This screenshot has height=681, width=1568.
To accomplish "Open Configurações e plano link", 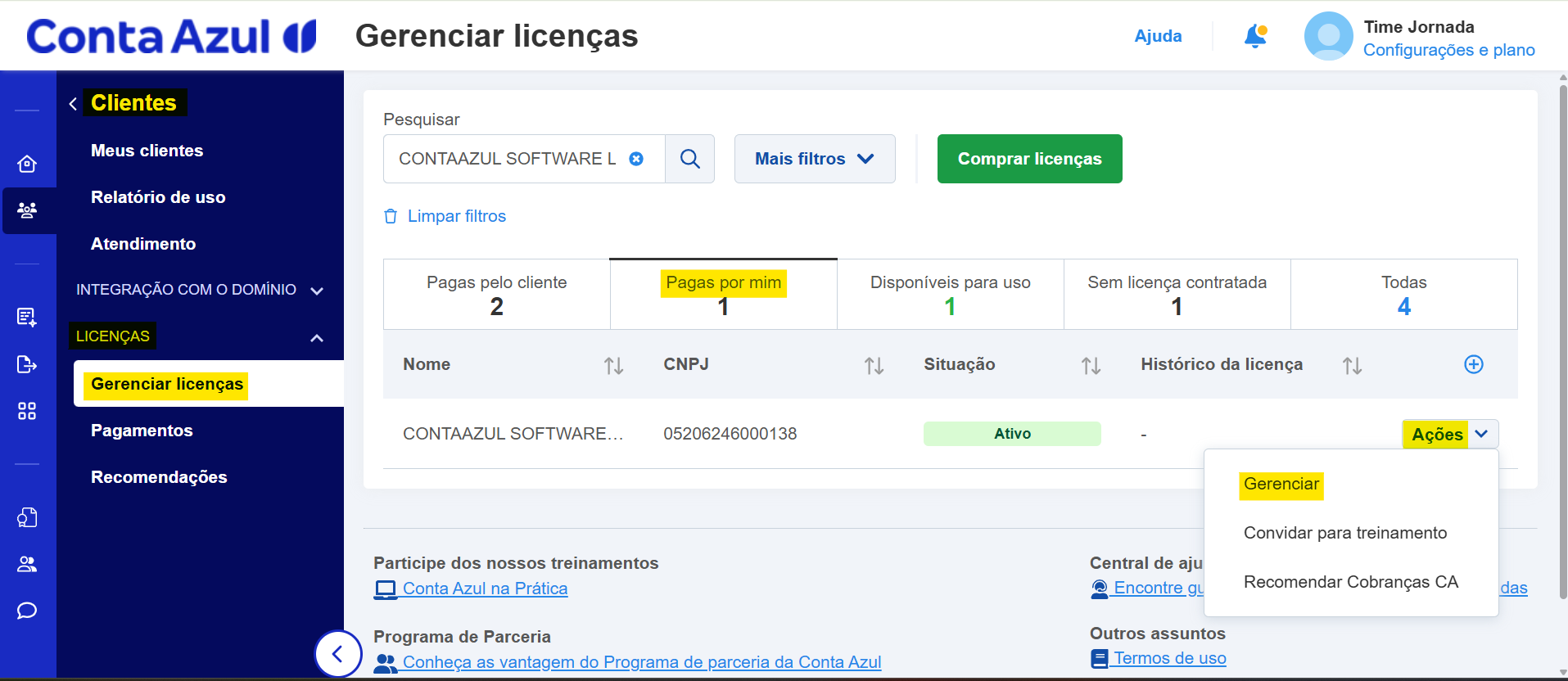I will 1448,50.
